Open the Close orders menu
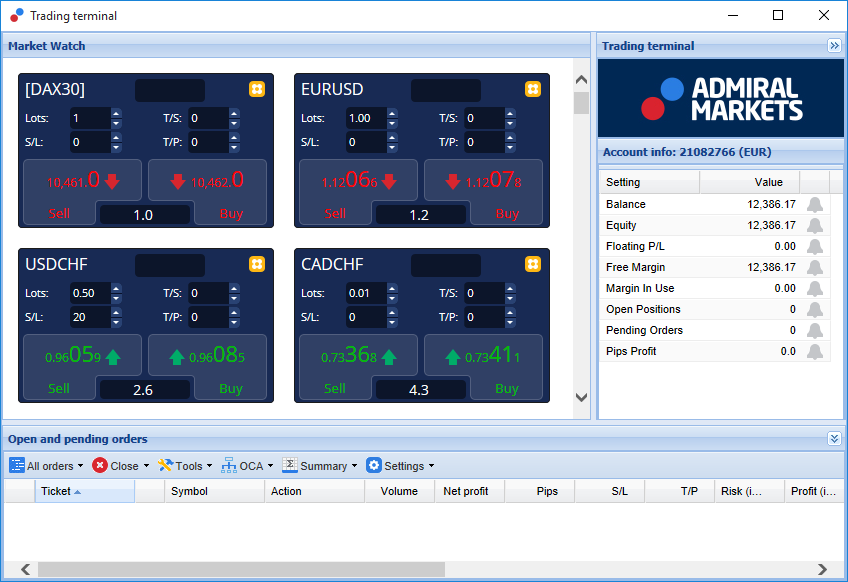848x582 pixels. pos(120,466)
